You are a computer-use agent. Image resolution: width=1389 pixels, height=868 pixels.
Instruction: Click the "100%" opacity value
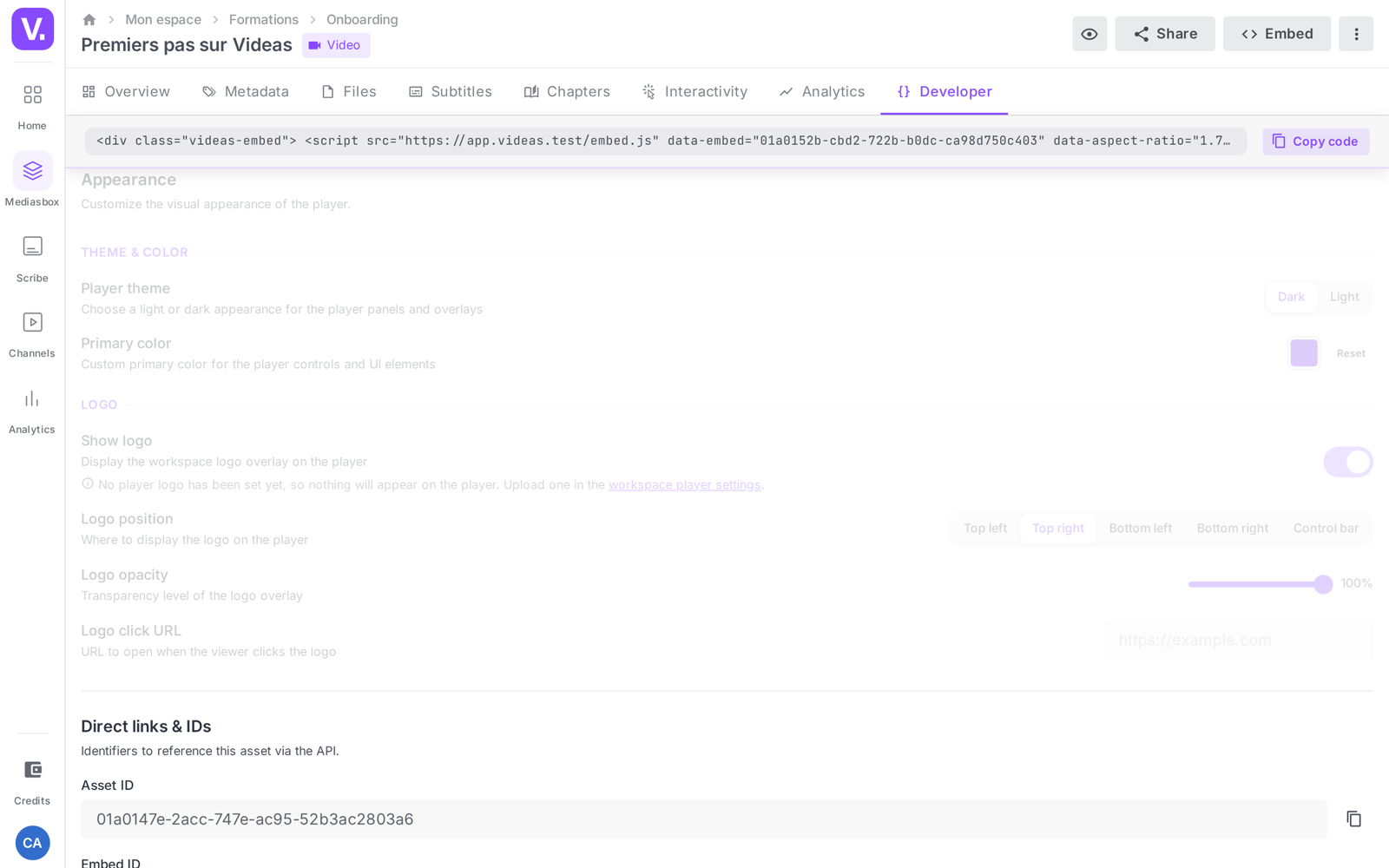coord(1356,583)
